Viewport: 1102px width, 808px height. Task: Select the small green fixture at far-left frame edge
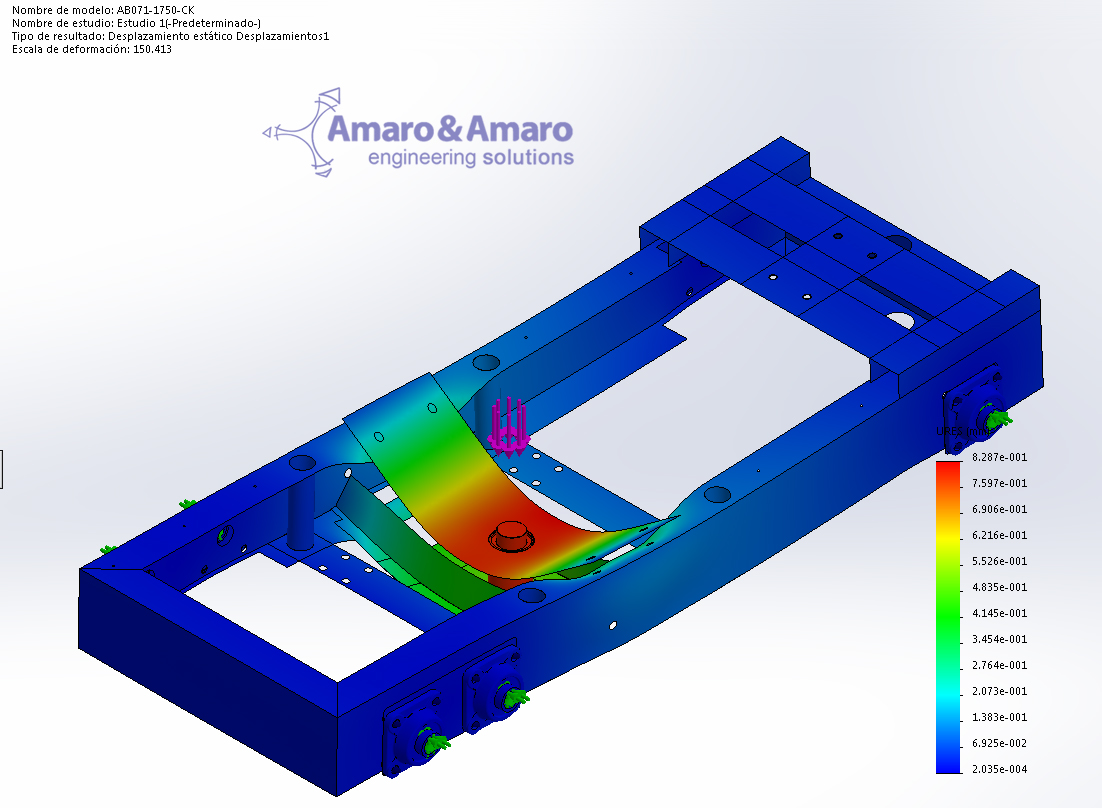(108, 548)
